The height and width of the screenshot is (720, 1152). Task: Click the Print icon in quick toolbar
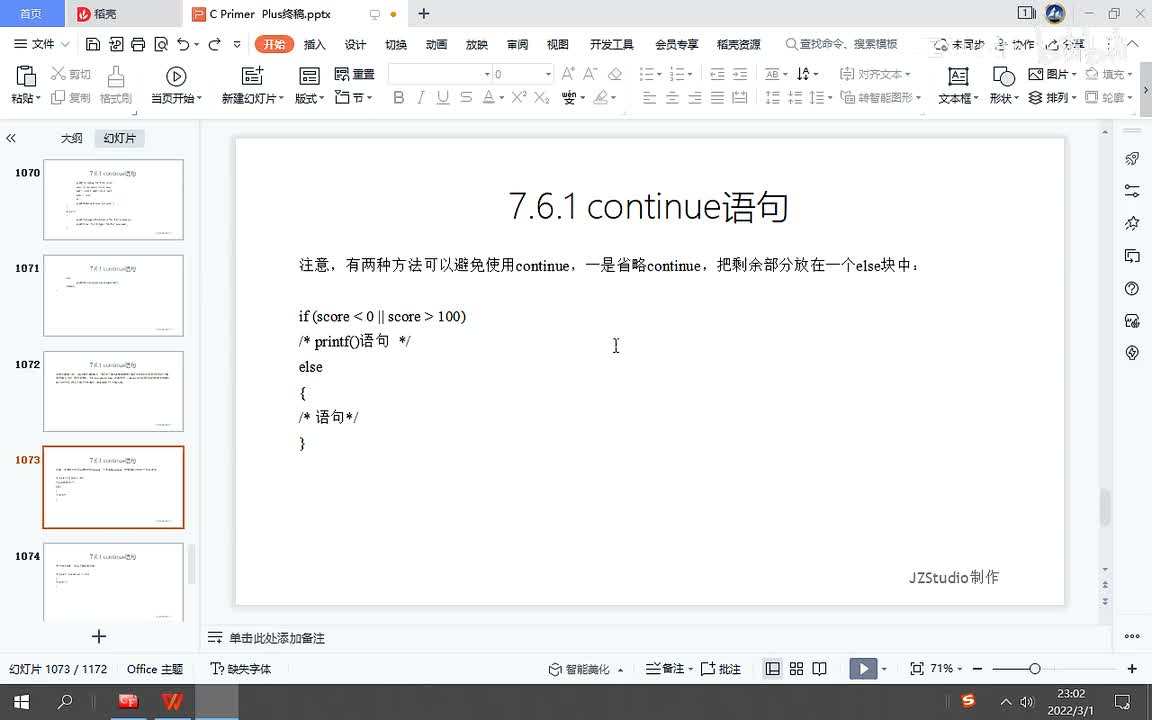[138, 44]
